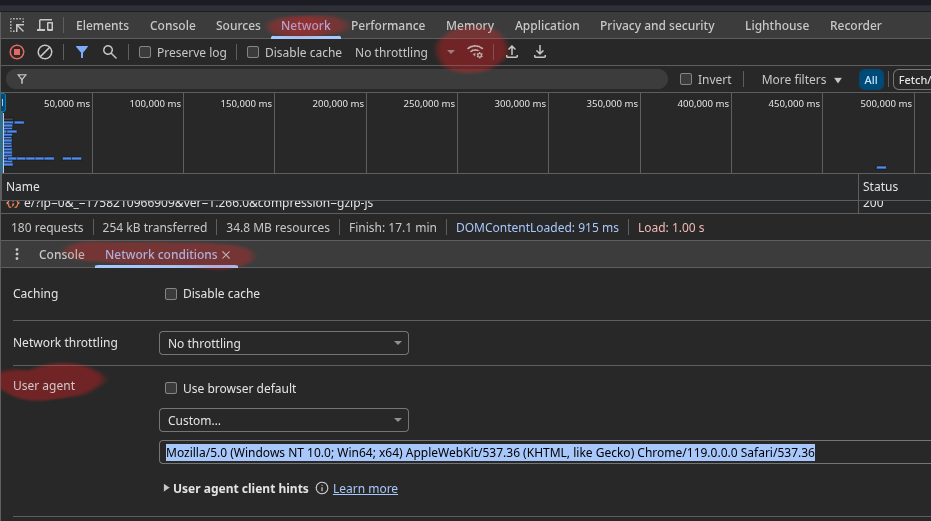Click the import HAR upload icon
This screenshot has height=521, width=931.
(x=512, y=52)
